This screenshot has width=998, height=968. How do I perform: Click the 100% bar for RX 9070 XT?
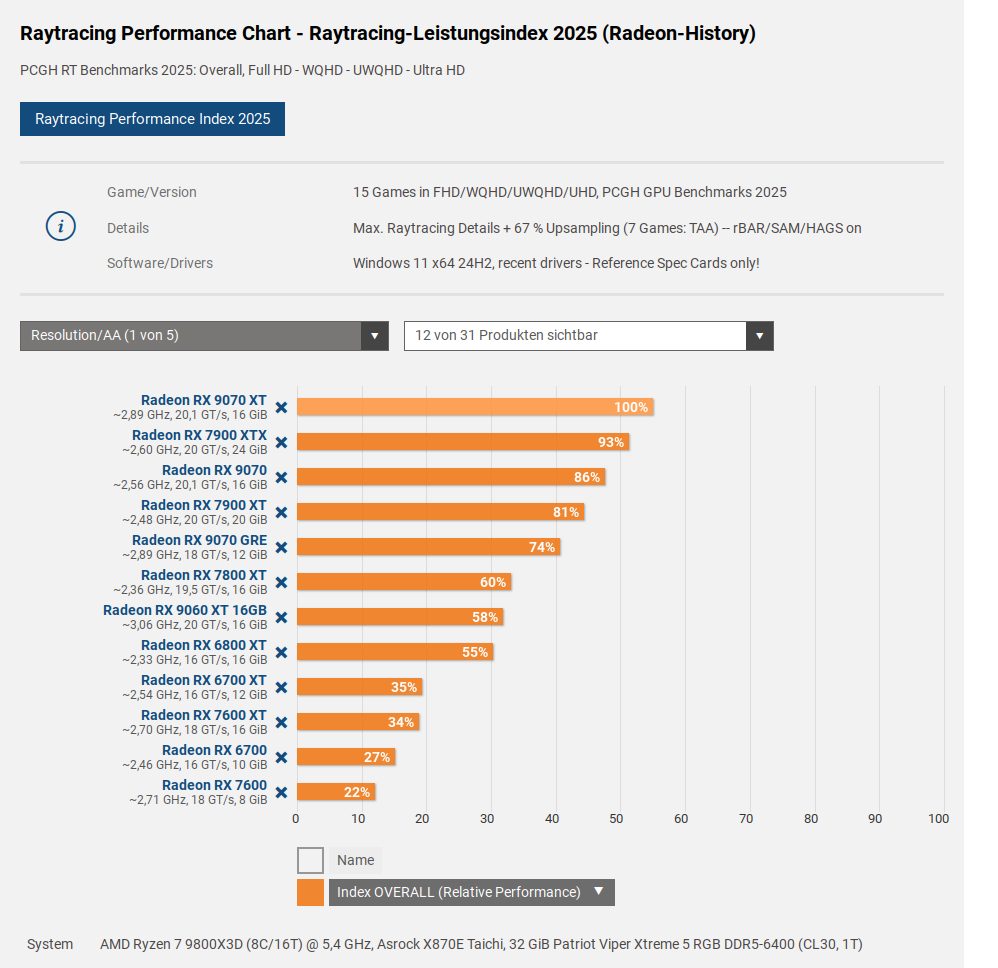pyautogui.click(x=475, y=407)
